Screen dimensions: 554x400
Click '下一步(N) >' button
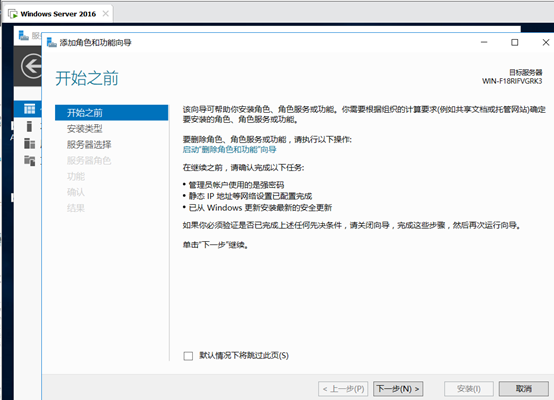coord(398,389)
